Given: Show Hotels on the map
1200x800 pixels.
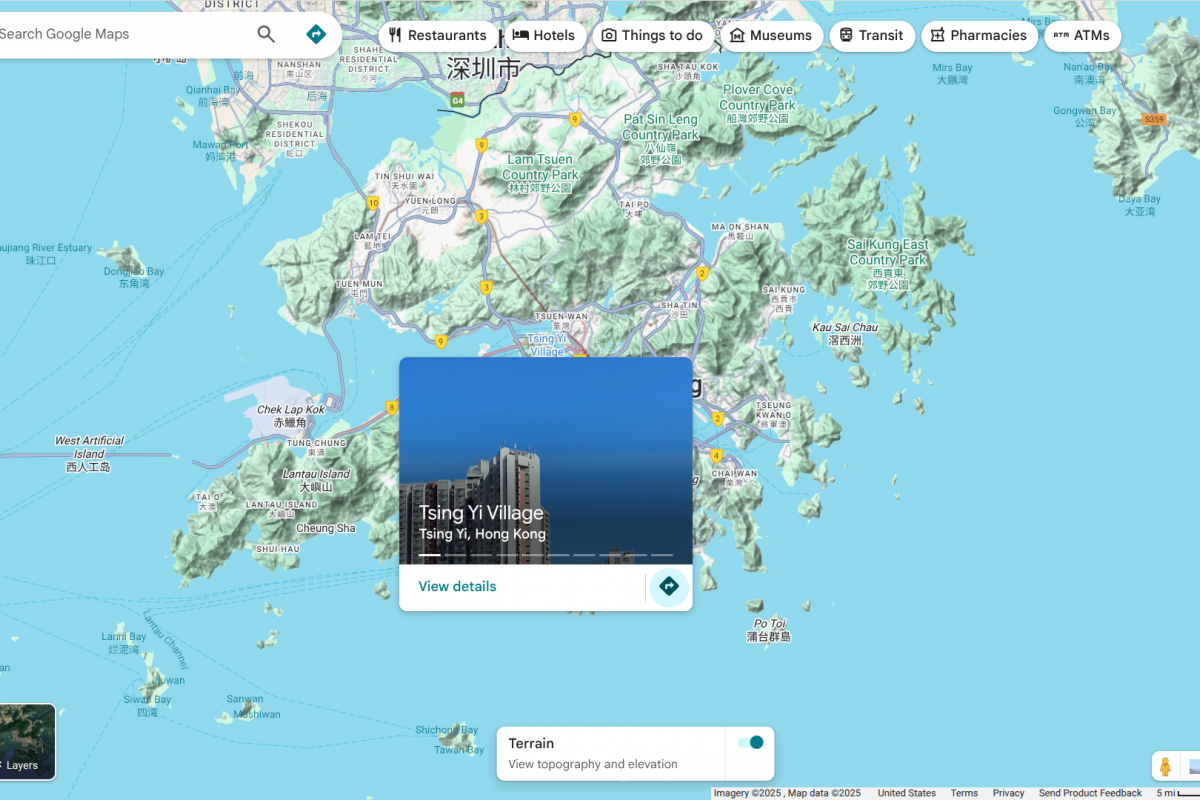Looking at the screenshot, I should pos(544,36).
